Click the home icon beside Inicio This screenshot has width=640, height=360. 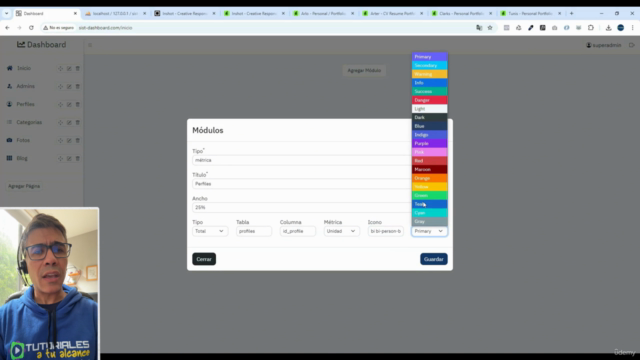tap(9, 68)
